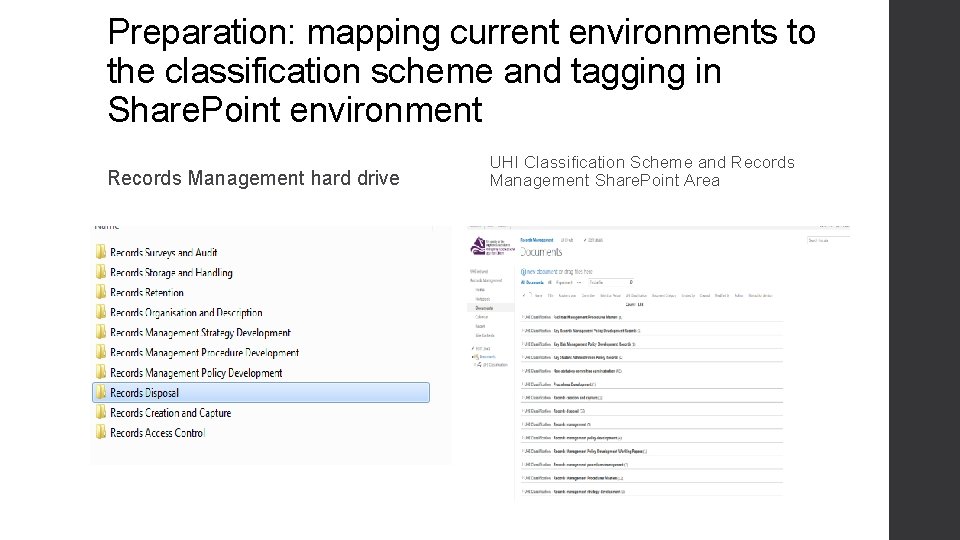This screenshot has width=960, height=540.
Task: Click the Find a file search box
Action: coord(610,283)
